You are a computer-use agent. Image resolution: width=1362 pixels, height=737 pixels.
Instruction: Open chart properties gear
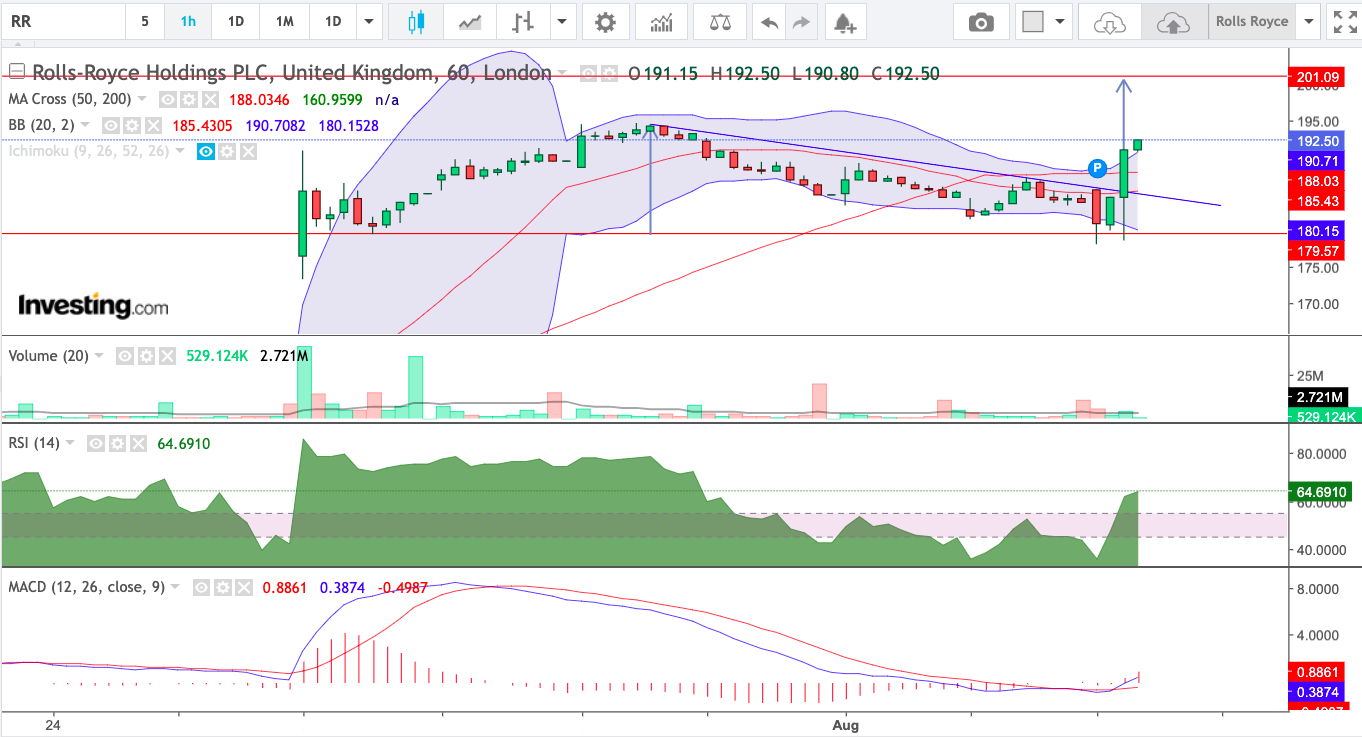605,21
